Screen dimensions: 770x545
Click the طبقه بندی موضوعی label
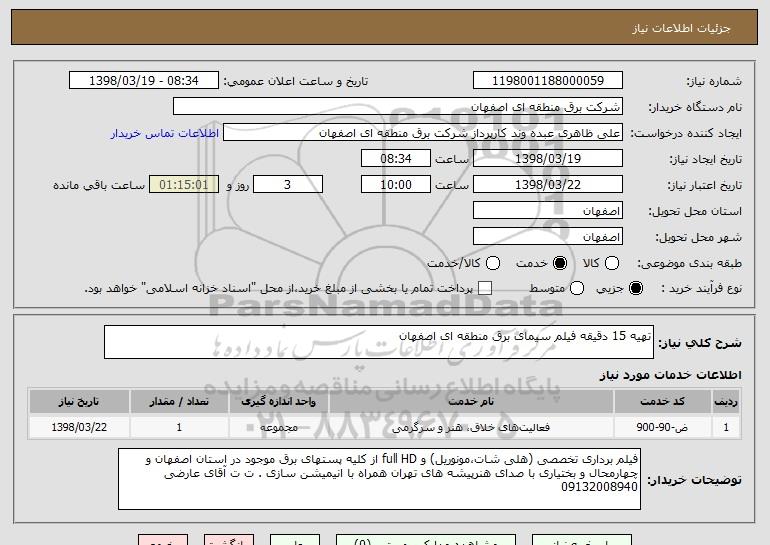click(689, 264)
